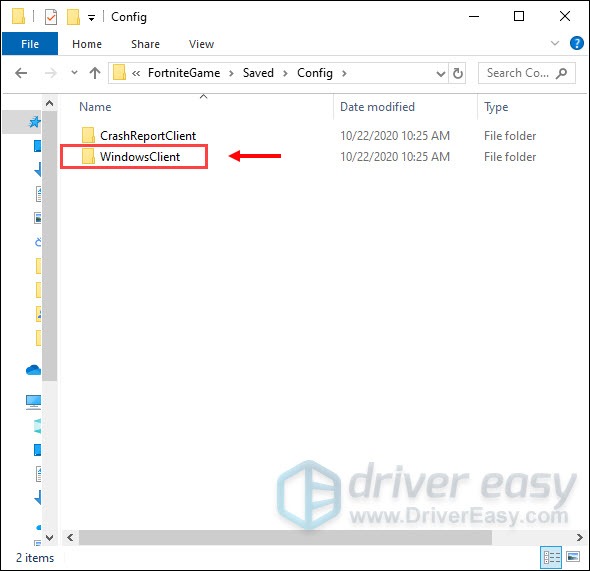The height and width of the screenshot is (571, 590).
Task: Click the WindowsClient folder icon
Action: [x=88, y=156]
